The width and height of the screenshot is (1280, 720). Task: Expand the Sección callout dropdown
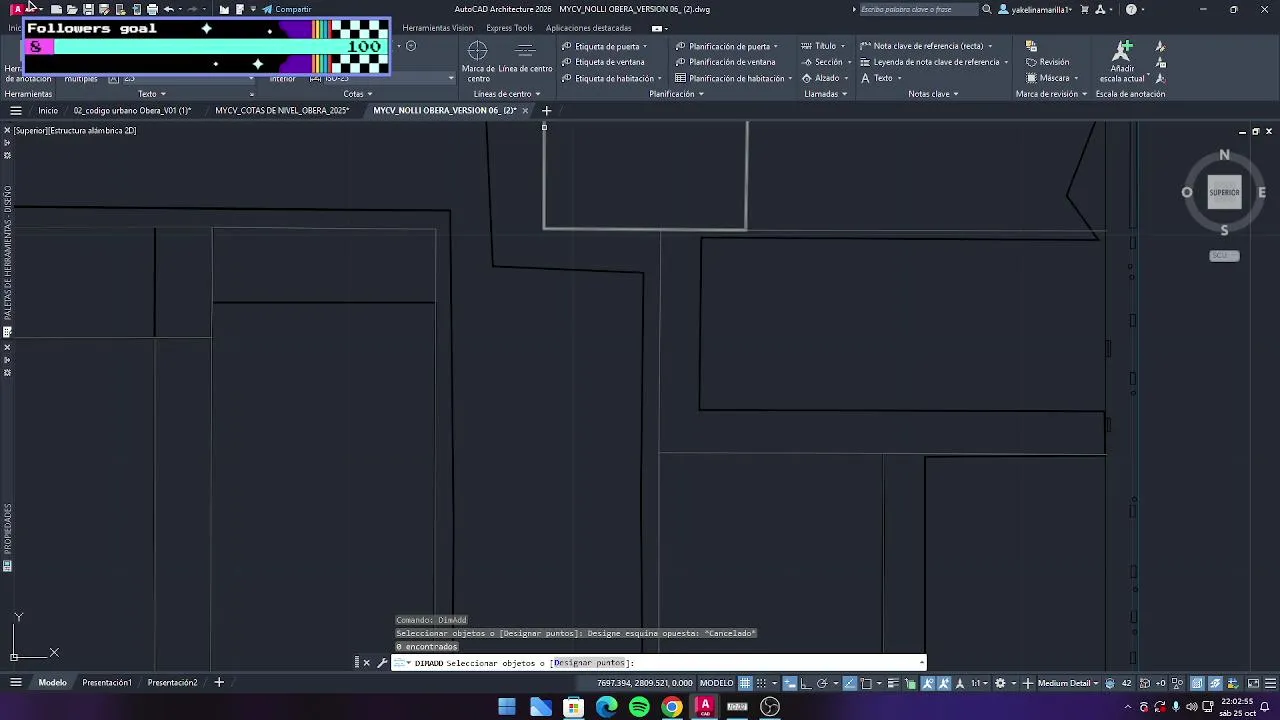point(849,62)
